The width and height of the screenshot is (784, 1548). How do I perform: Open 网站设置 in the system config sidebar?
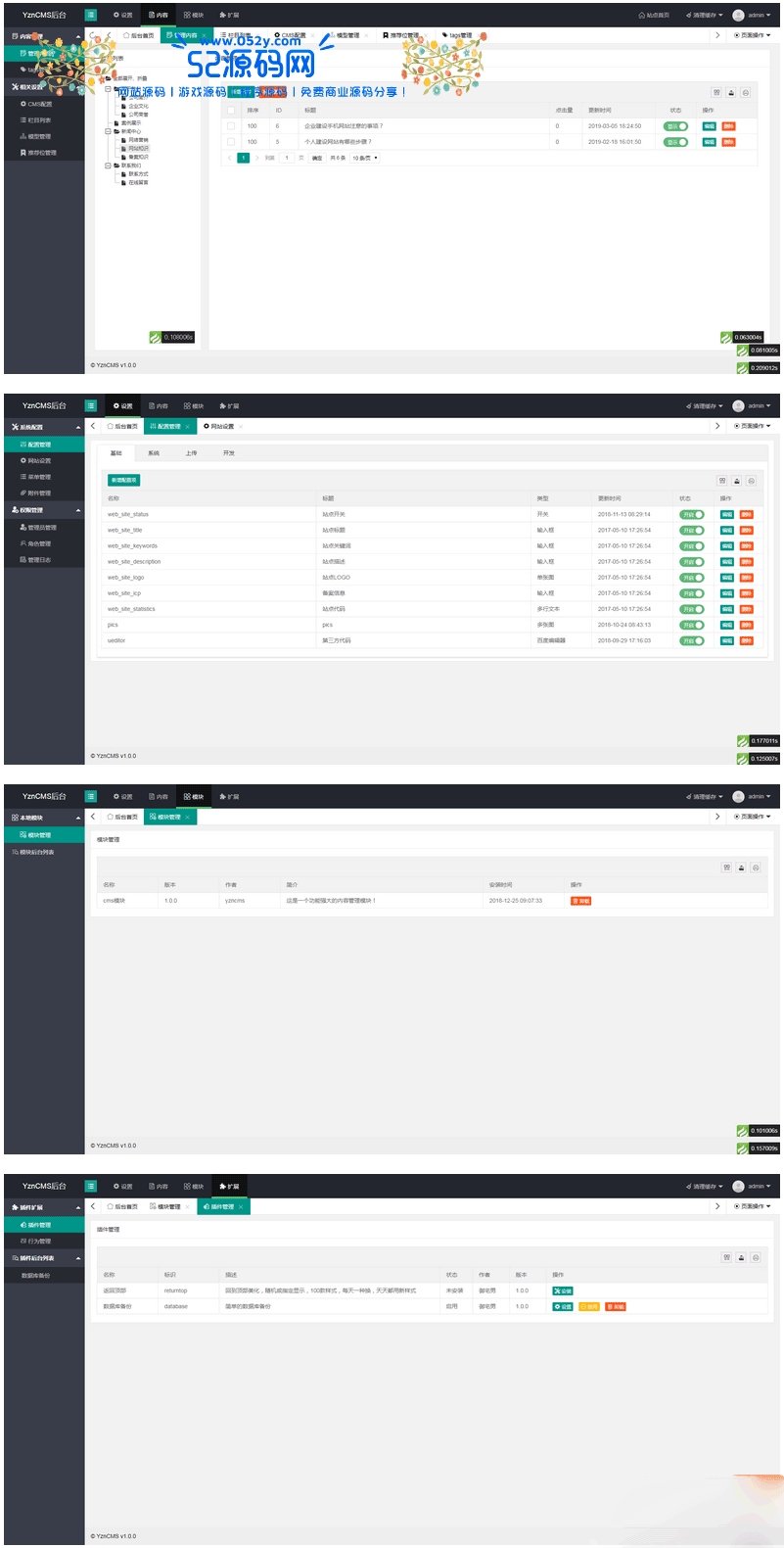click(39, 461)
